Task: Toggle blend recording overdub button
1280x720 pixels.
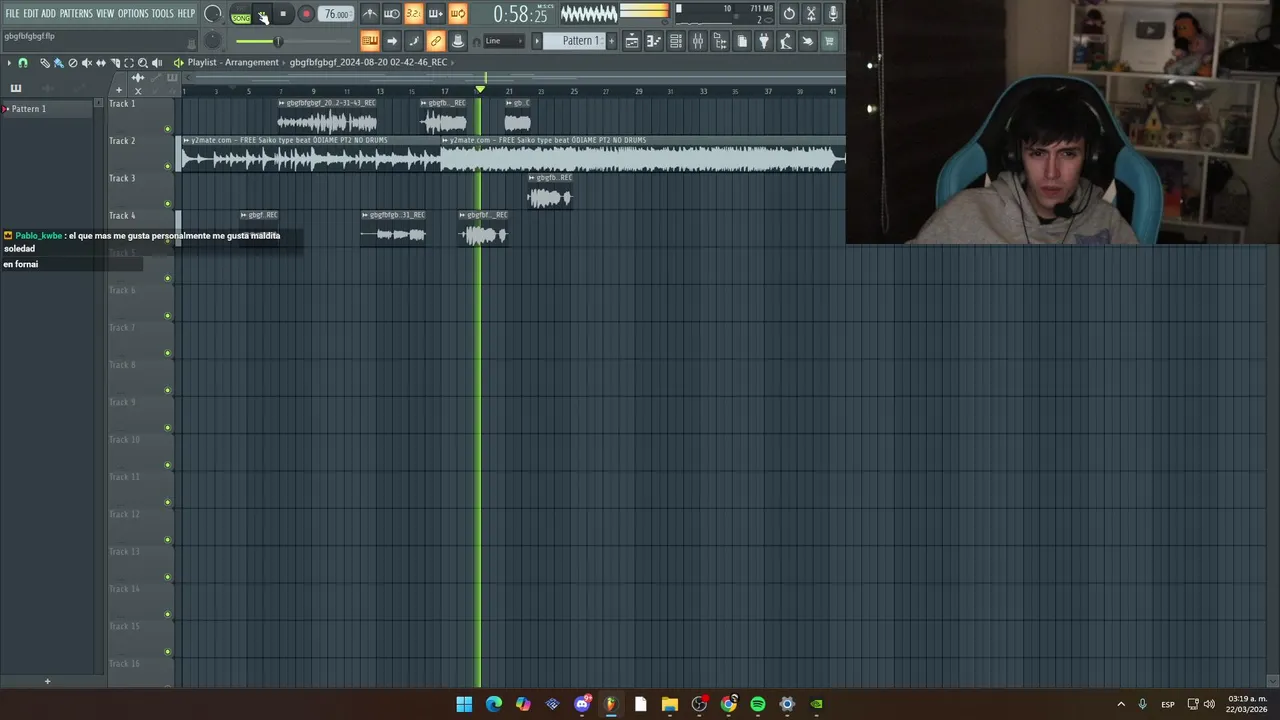Action: tap(436, 14)
